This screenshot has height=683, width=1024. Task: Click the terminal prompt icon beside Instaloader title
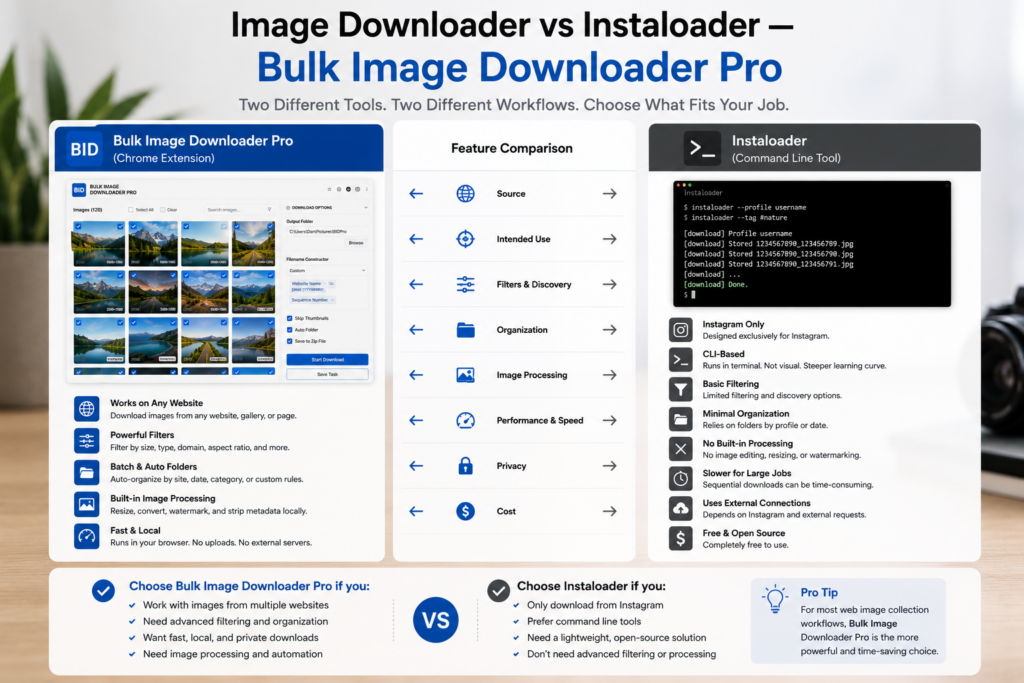(x=703, y=148)
